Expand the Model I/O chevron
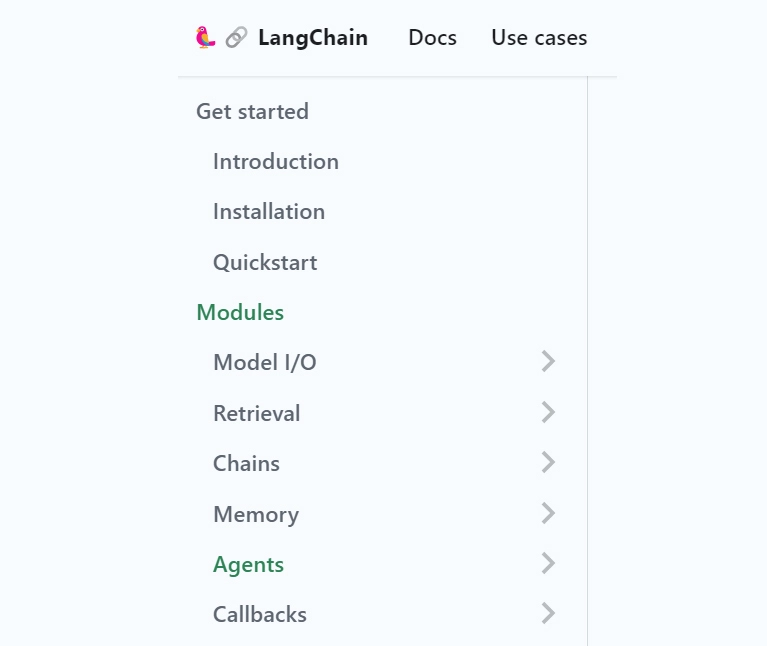 (548, 362)
